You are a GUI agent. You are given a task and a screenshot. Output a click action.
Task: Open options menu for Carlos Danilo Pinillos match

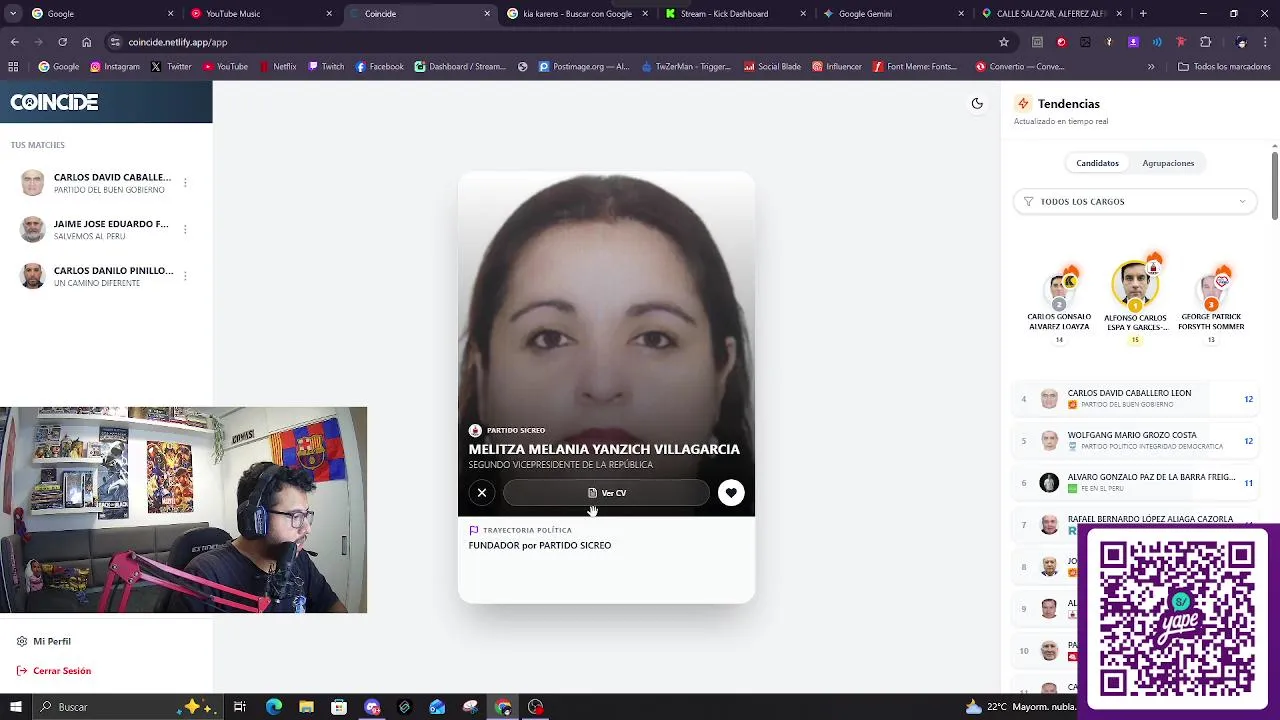[185, 276]
